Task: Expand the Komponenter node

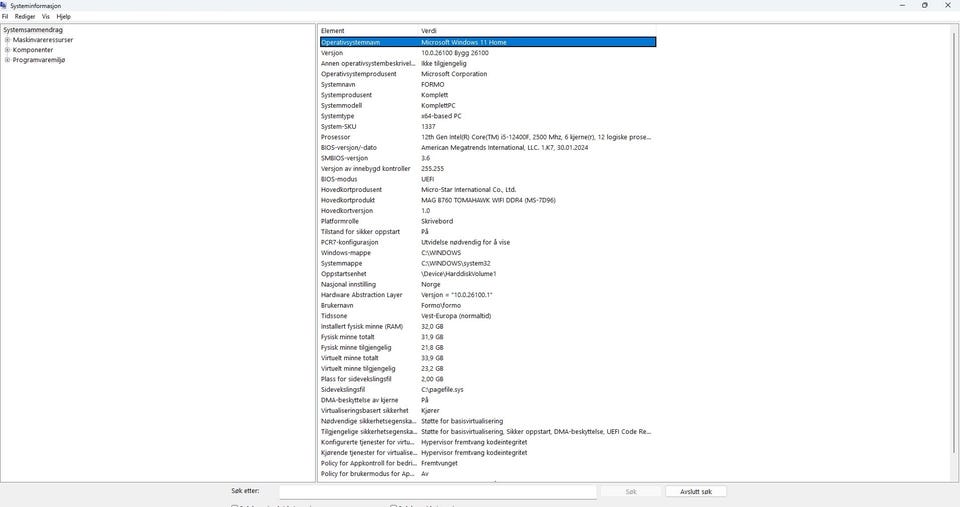Action: coord(7,50)
